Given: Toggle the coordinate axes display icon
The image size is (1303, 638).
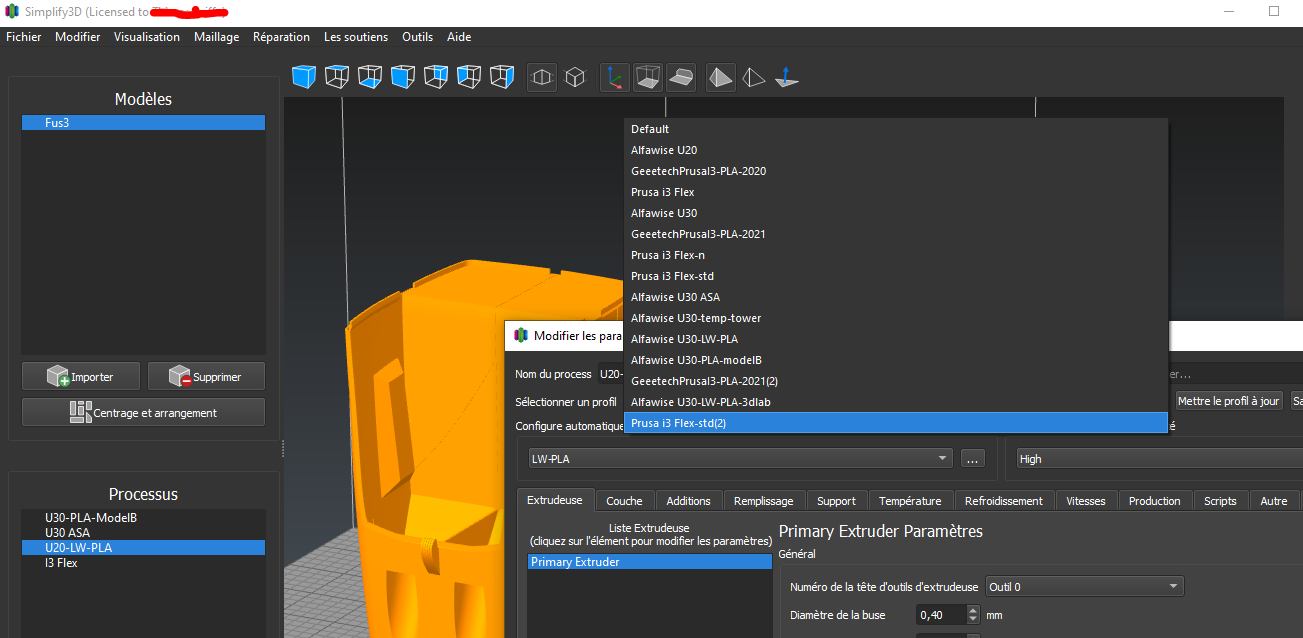Looking at the screenshot, I should [615, 76].
